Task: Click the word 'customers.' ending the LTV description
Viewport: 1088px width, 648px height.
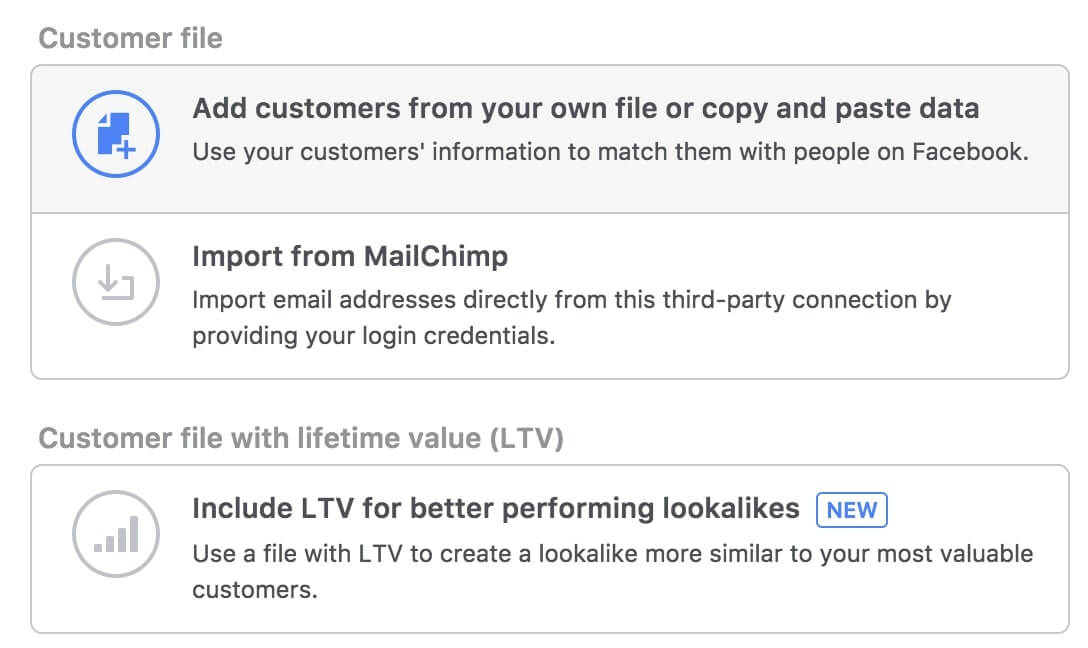Action: tap(254, 590)
